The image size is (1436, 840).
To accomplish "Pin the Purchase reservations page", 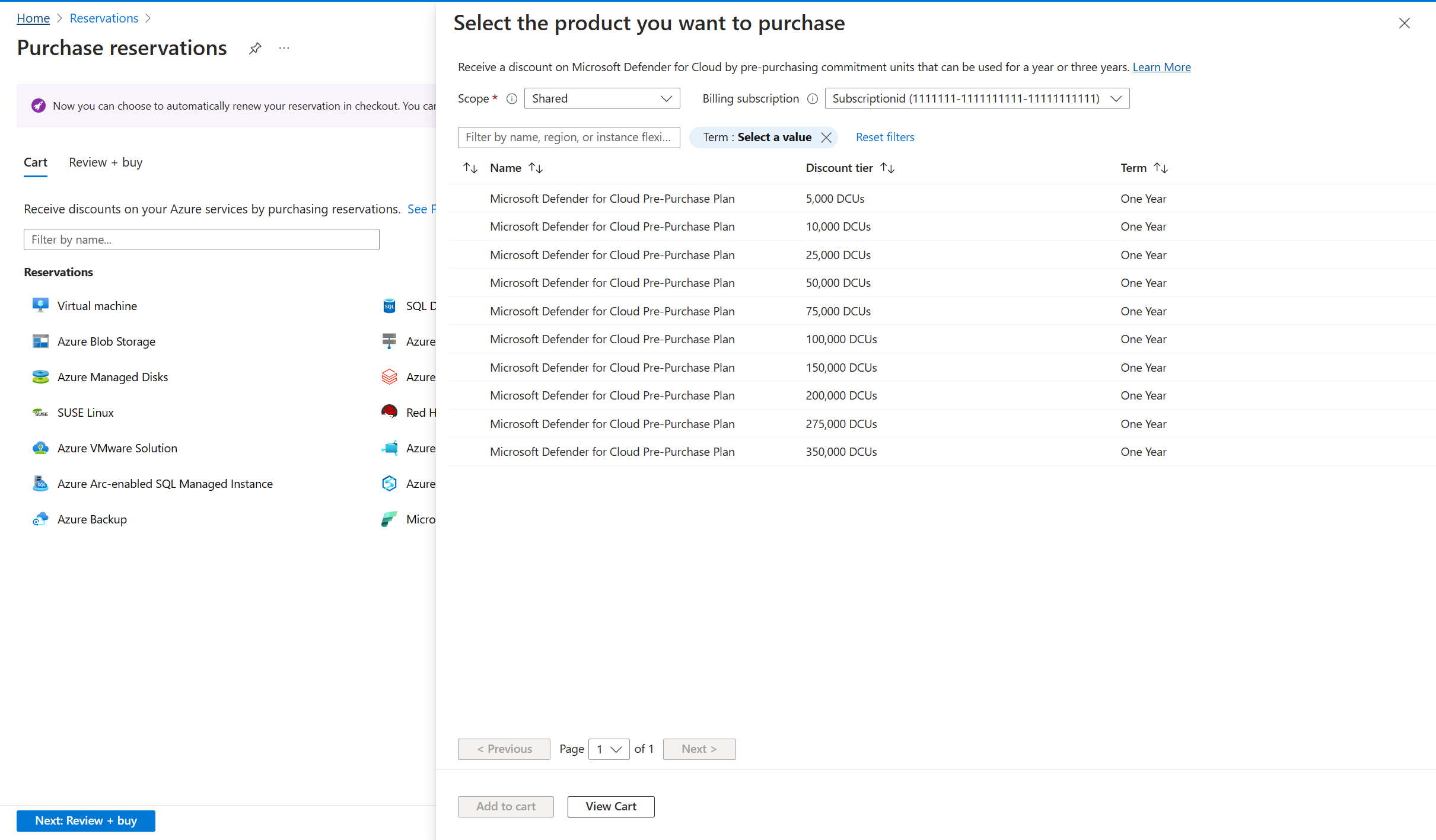I will point(255,48).
